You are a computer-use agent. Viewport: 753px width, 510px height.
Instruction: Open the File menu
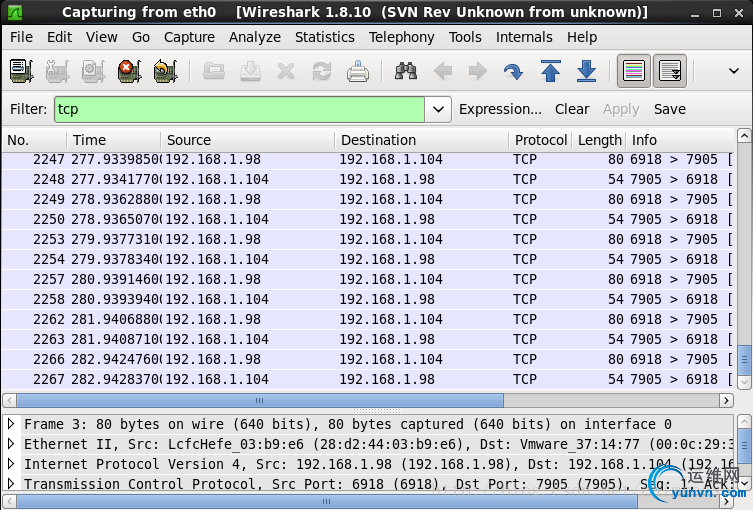tap(22, 37)
